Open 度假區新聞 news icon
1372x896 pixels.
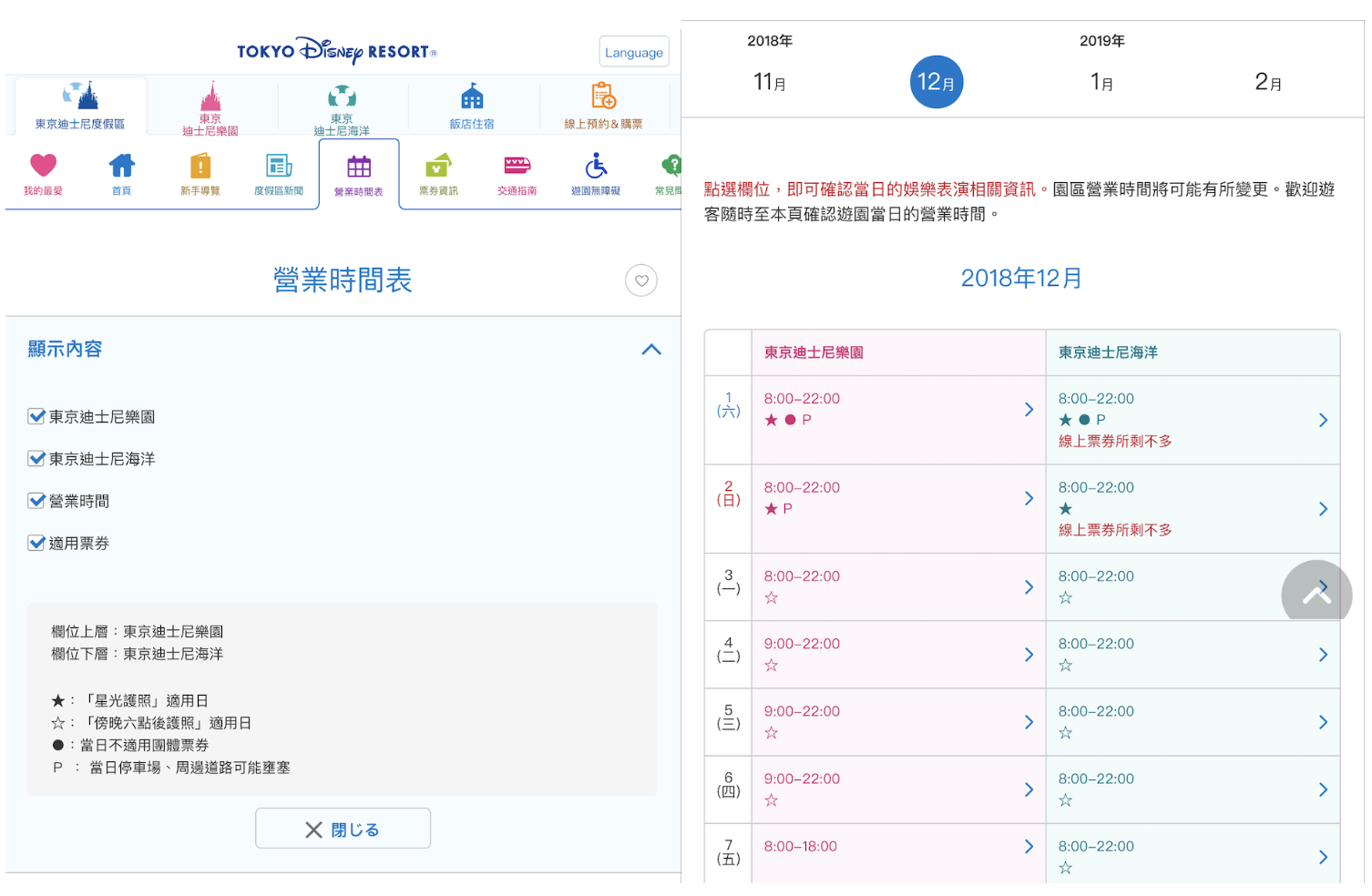pos(279,167)
